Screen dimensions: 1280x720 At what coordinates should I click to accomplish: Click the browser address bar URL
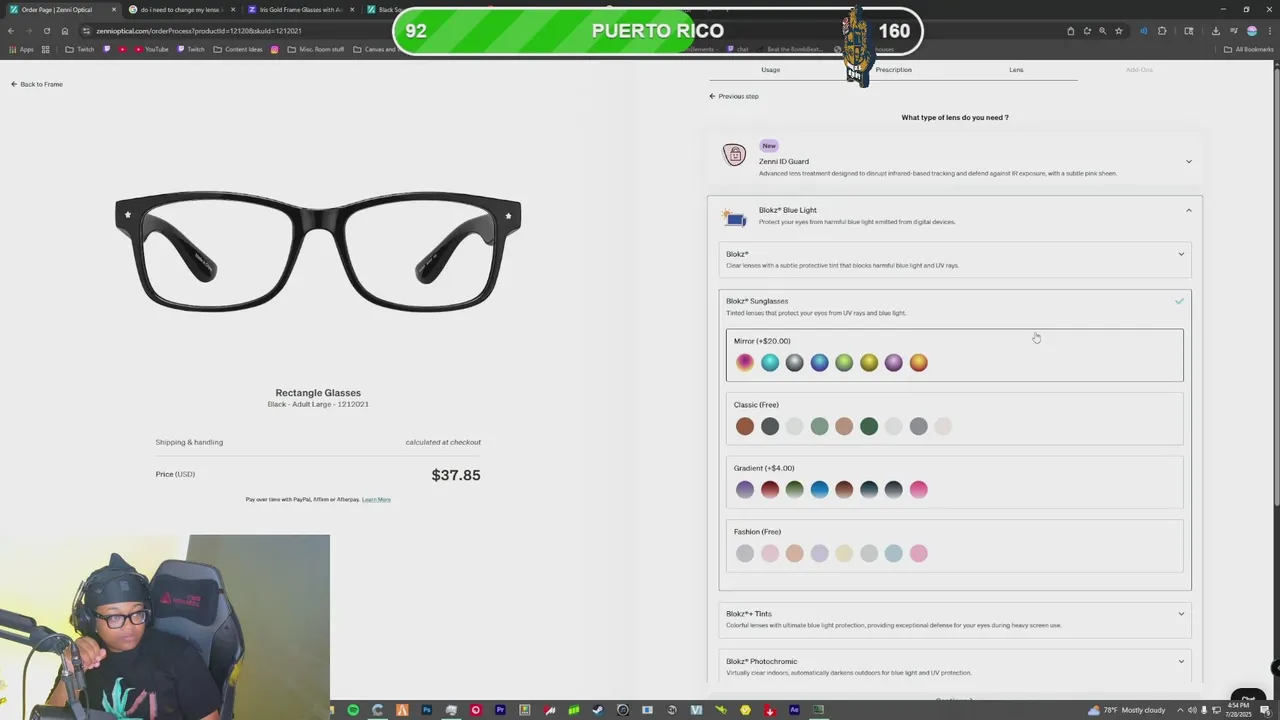[199, 31]
